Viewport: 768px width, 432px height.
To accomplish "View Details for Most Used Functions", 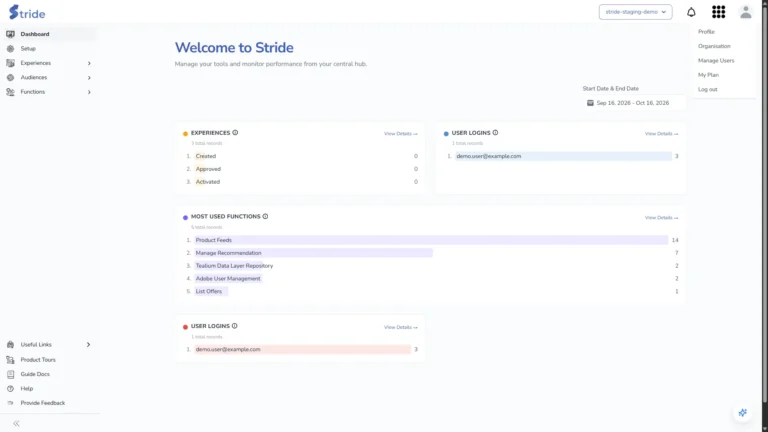I will 661,218.
